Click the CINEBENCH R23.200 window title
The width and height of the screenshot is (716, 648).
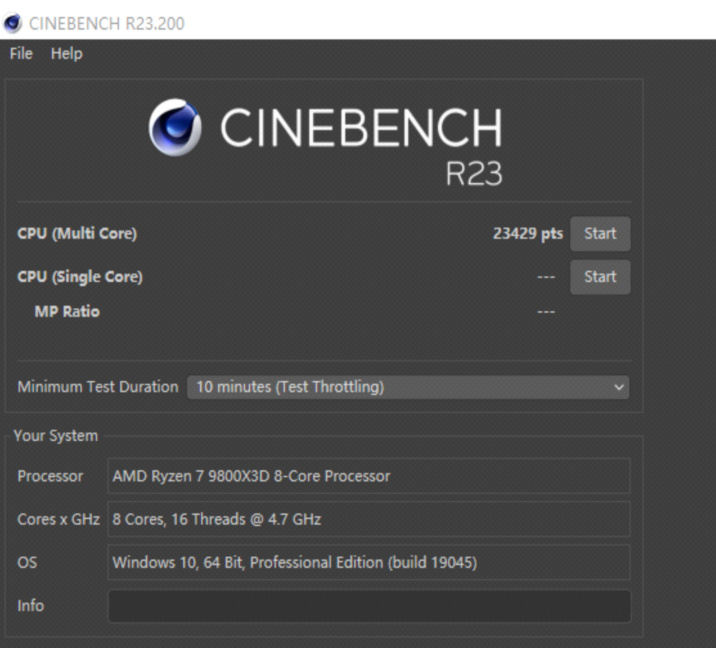(107, 23)
